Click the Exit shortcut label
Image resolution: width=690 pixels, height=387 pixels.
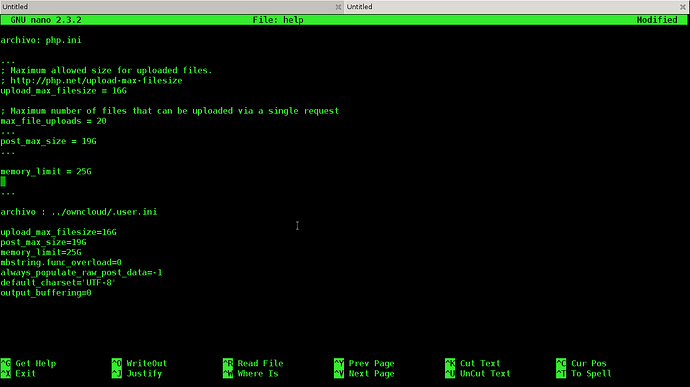pos(26,374)
